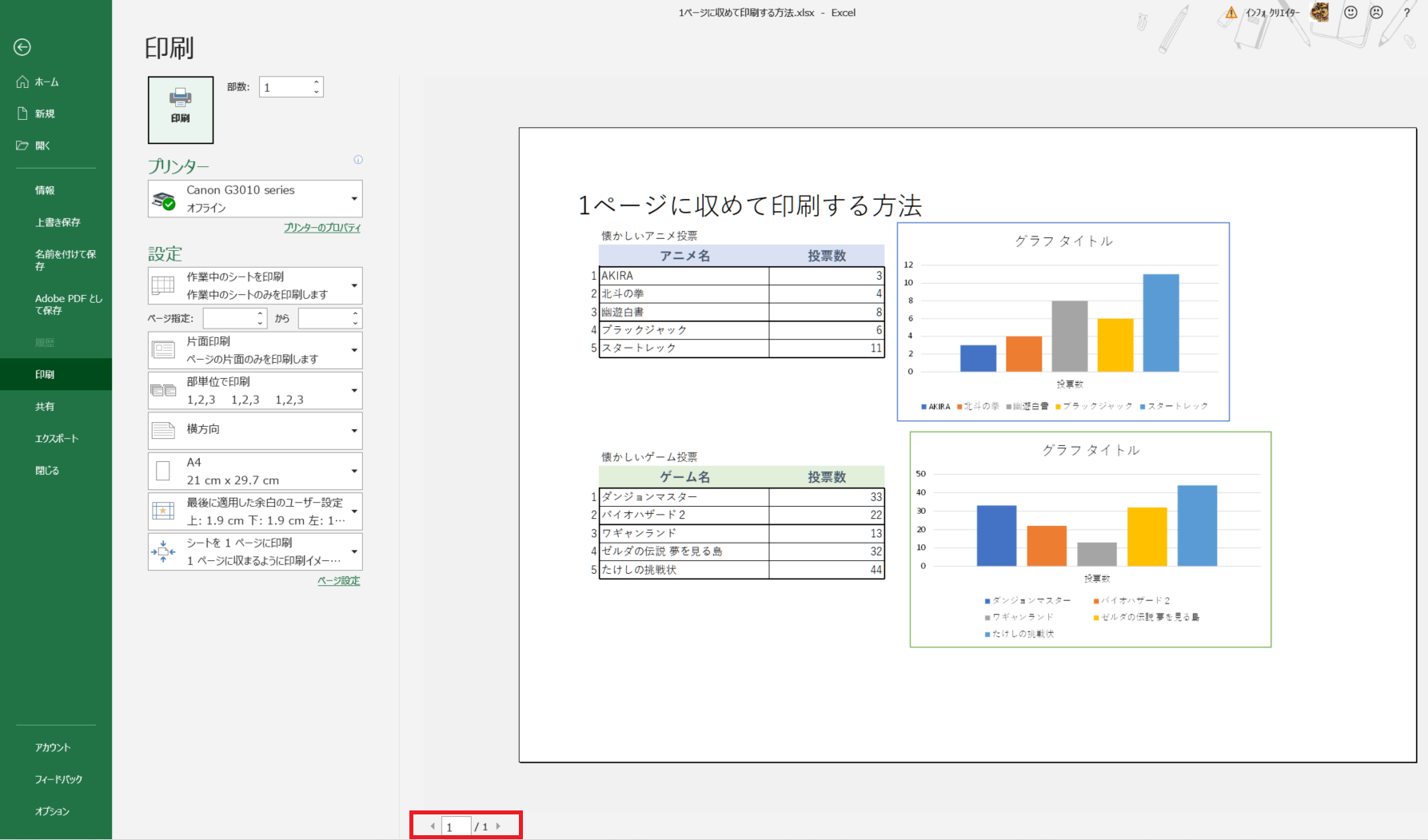Open the one-sided printing dropdown

tap(255, 350)
